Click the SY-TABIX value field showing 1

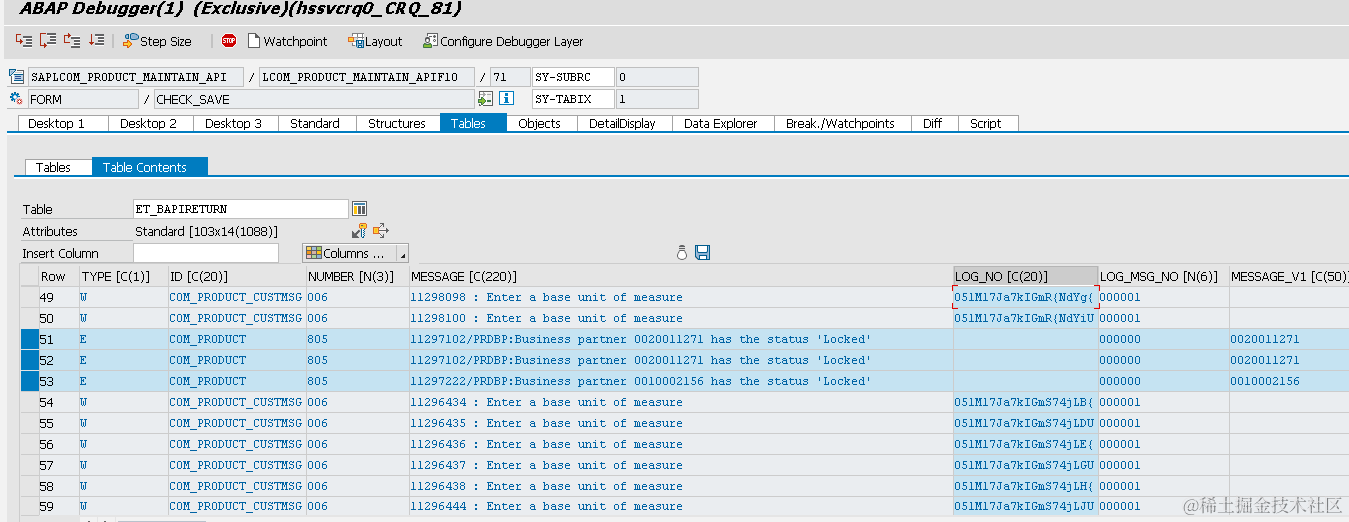pos(656,99)
